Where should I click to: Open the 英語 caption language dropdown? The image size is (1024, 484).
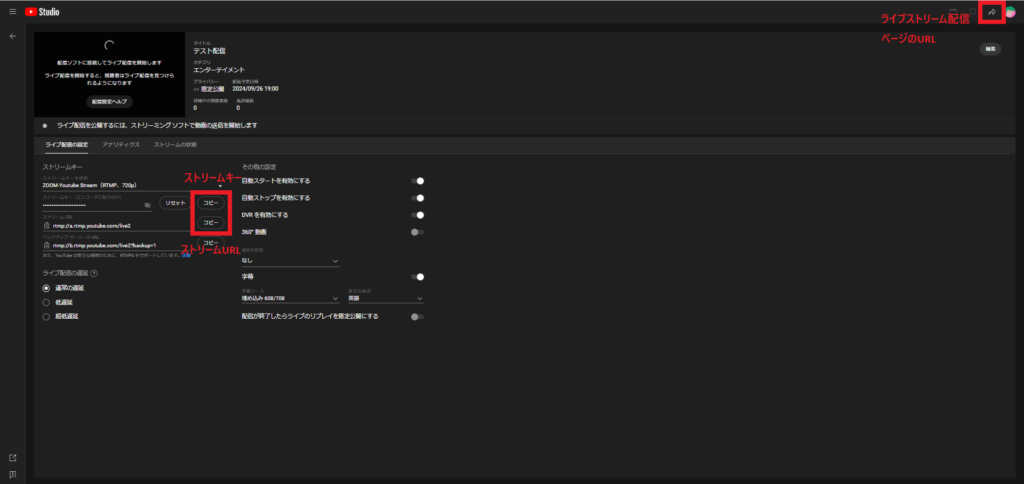tap(384, 298)
